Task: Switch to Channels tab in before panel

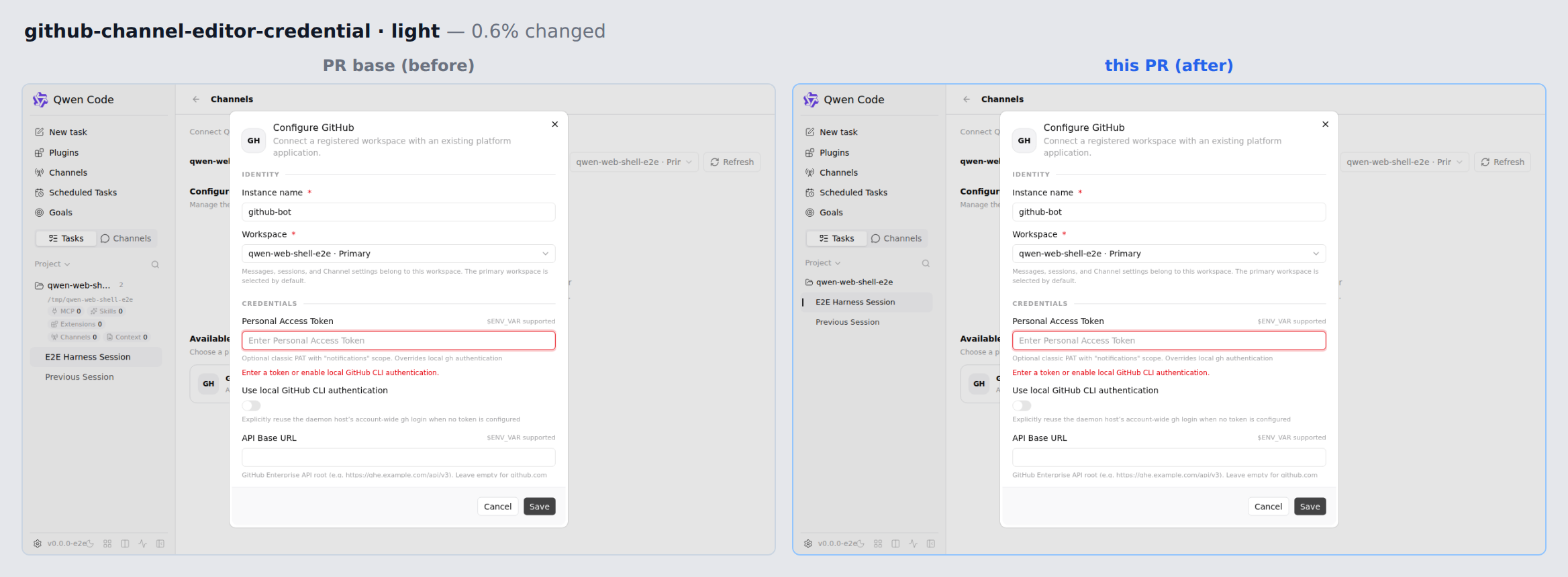Action: (126, 239)
